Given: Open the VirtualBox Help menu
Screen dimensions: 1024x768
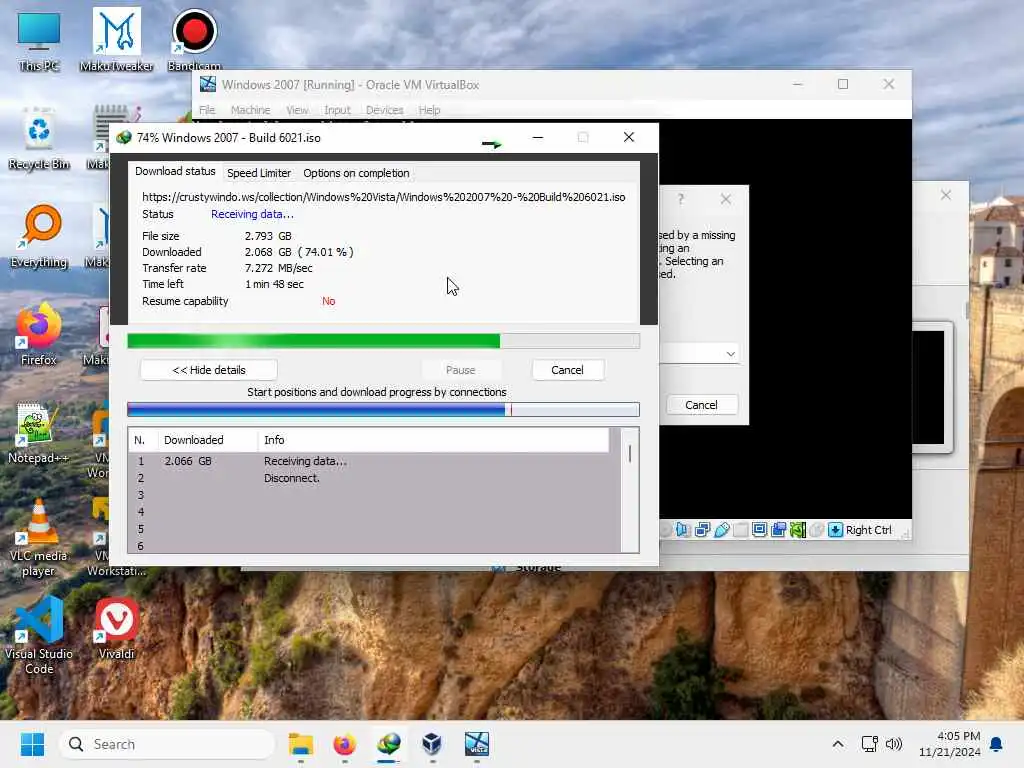Looking at the screenshot, I should tap(429, 110).
